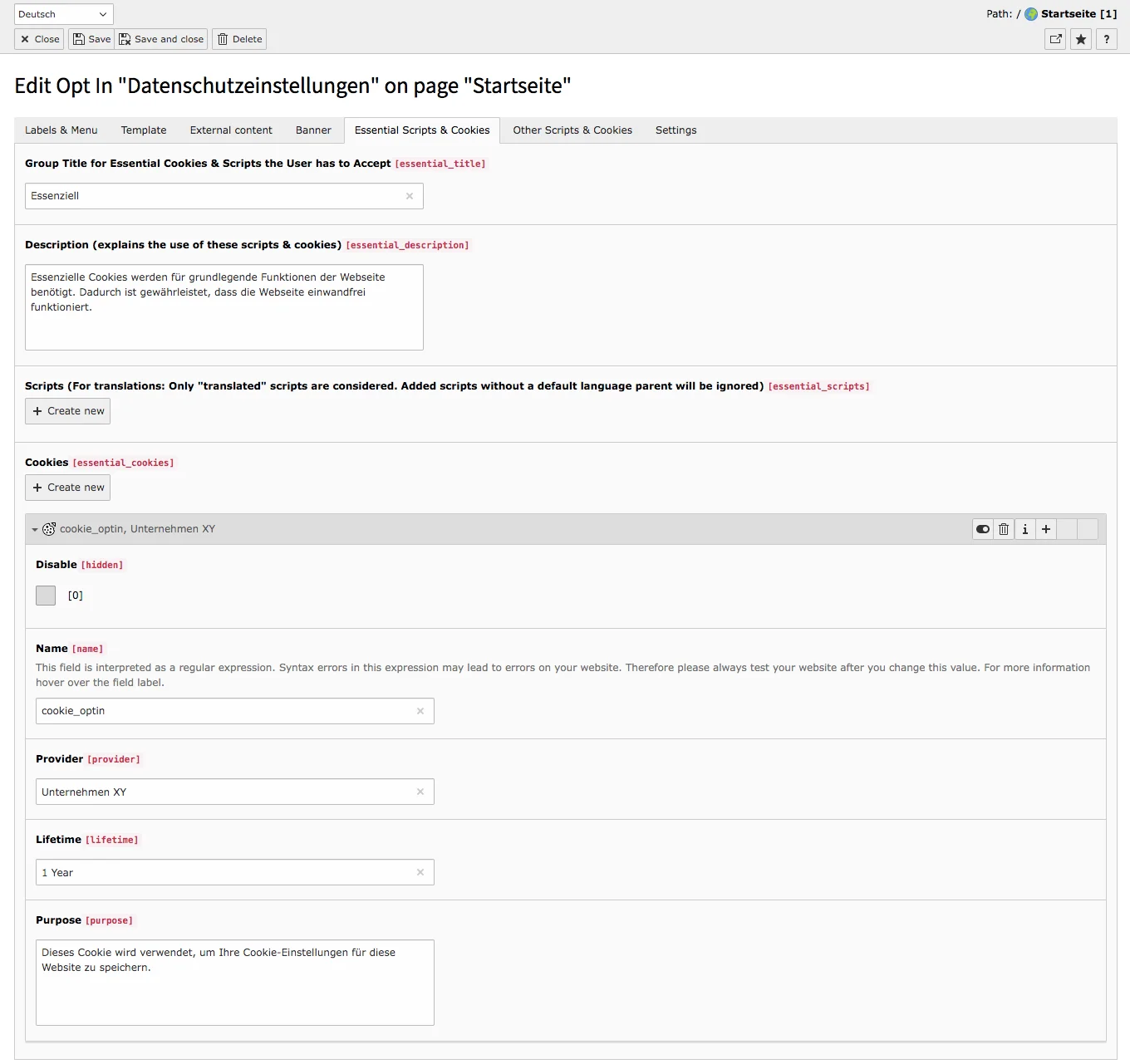Check the Disable hidden checkbox

[x=46, y=595]
